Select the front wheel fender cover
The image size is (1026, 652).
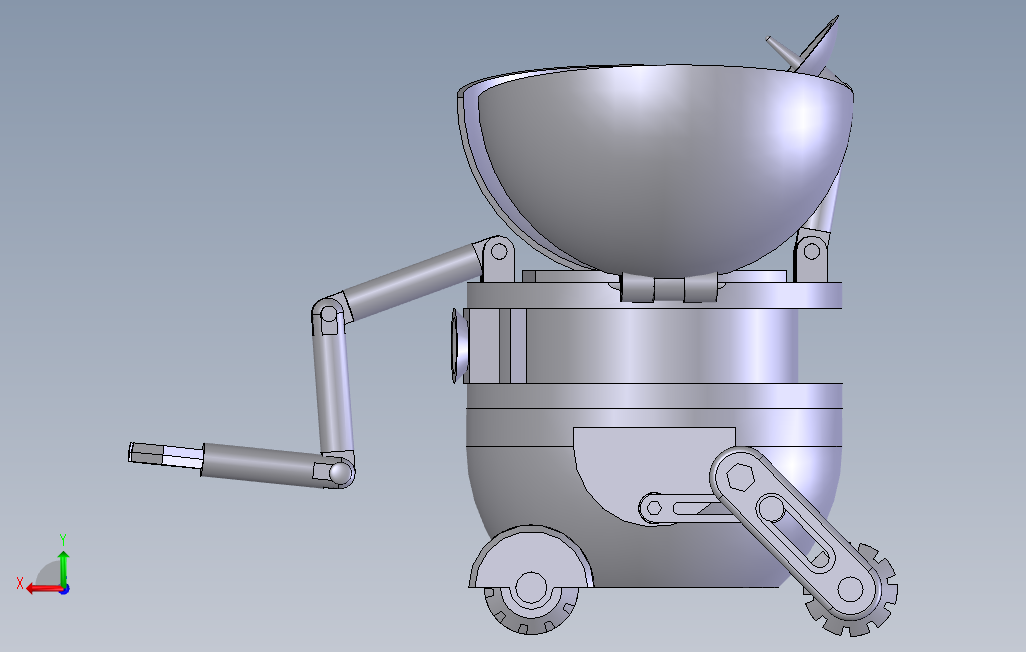click(531, 556)
